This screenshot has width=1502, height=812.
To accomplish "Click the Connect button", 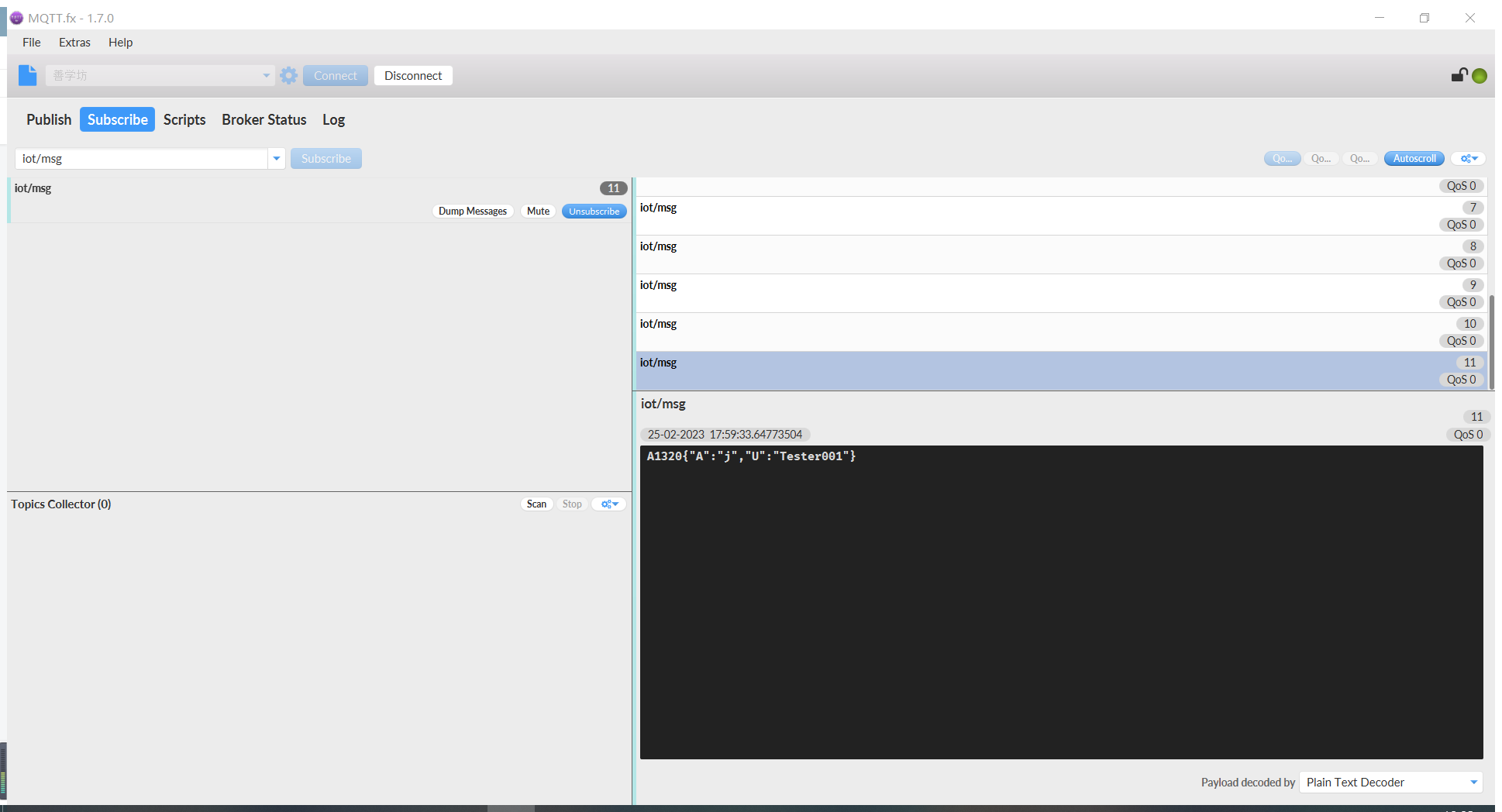I will [336, 75].
